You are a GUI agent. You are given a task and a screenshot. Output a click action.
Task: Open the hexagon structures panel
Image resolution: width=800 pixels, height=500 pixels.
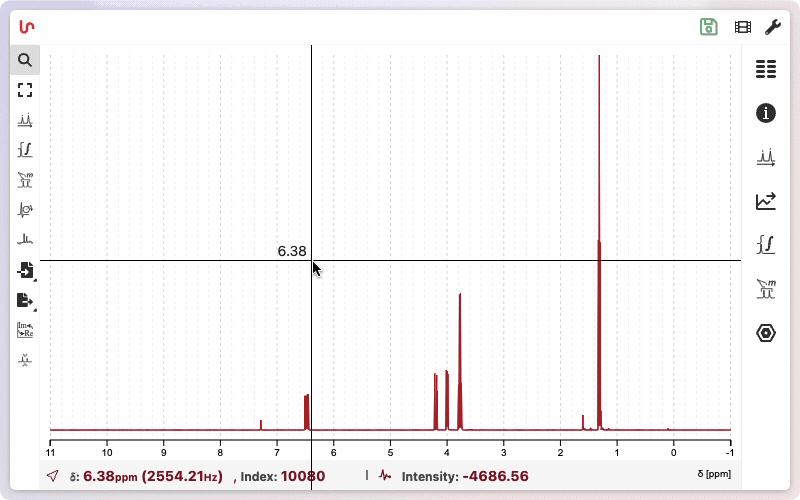click(x=766, y=333)
